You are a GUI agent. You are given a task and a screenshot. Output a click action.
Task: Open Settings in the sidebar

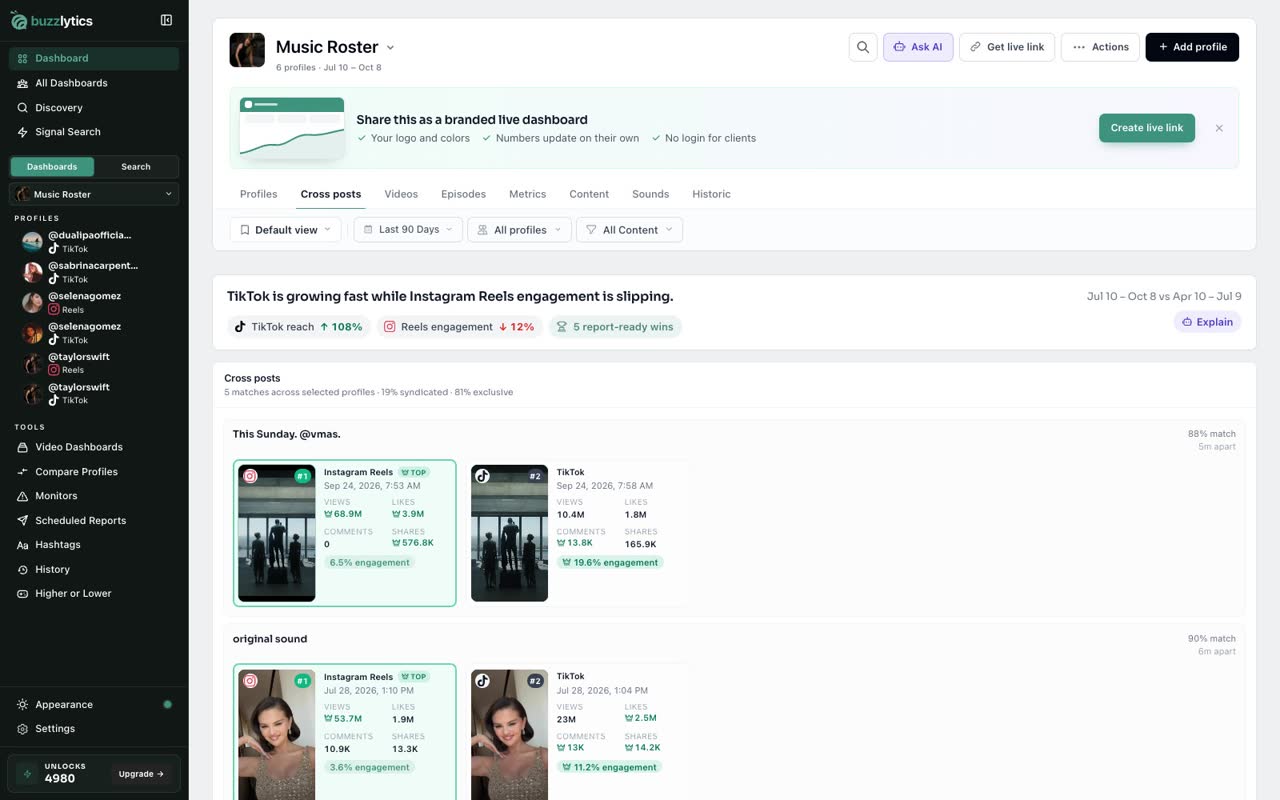[x=94, y=729]
